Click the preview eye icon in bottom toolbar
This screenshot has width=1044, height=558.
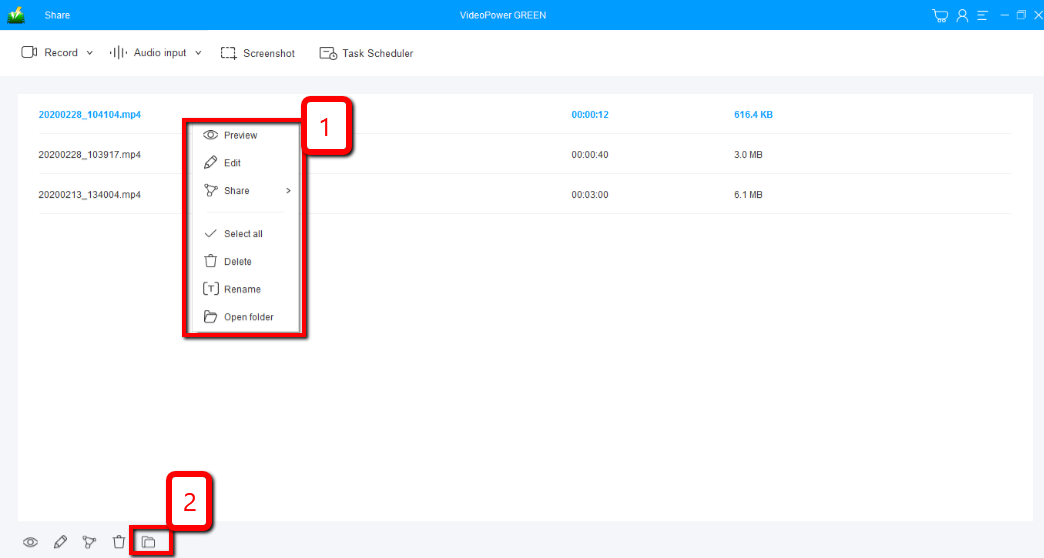coord(31,542)
